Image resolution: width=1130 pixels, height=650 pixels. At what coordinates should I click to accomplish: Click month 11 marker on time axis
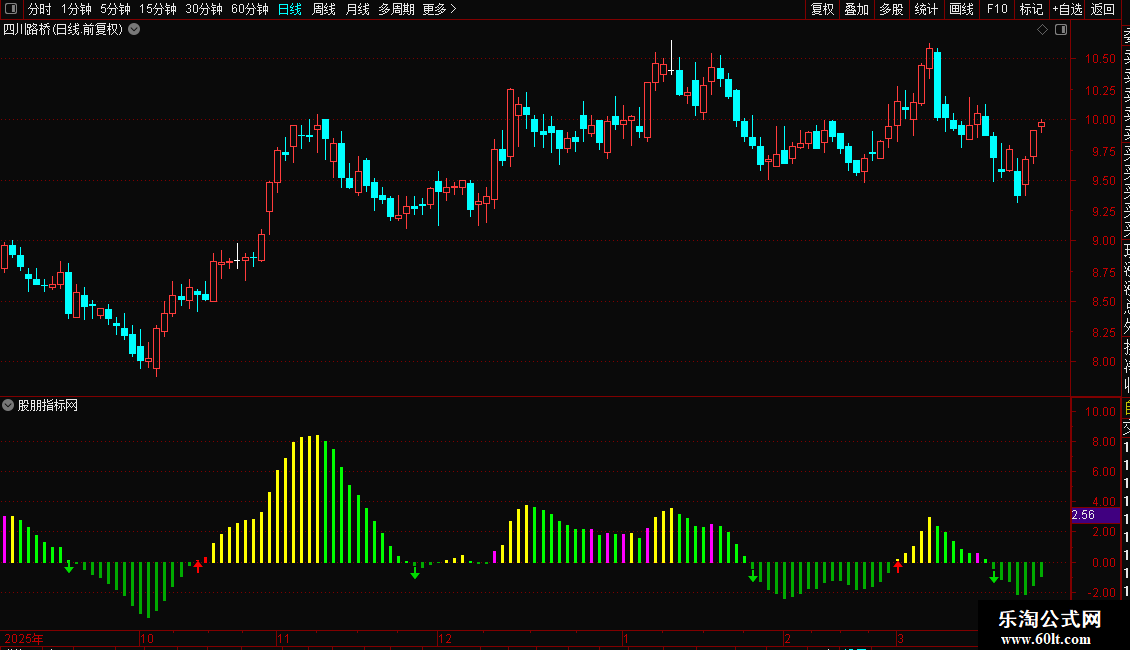click(283, 638)
